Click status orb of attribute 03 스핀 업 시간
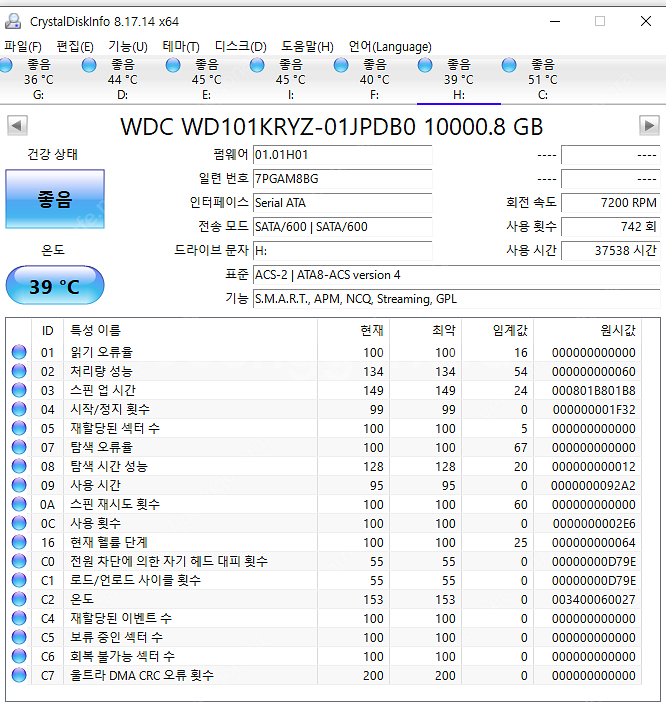This screenshot has width=666, height=704. click(19, 390)
